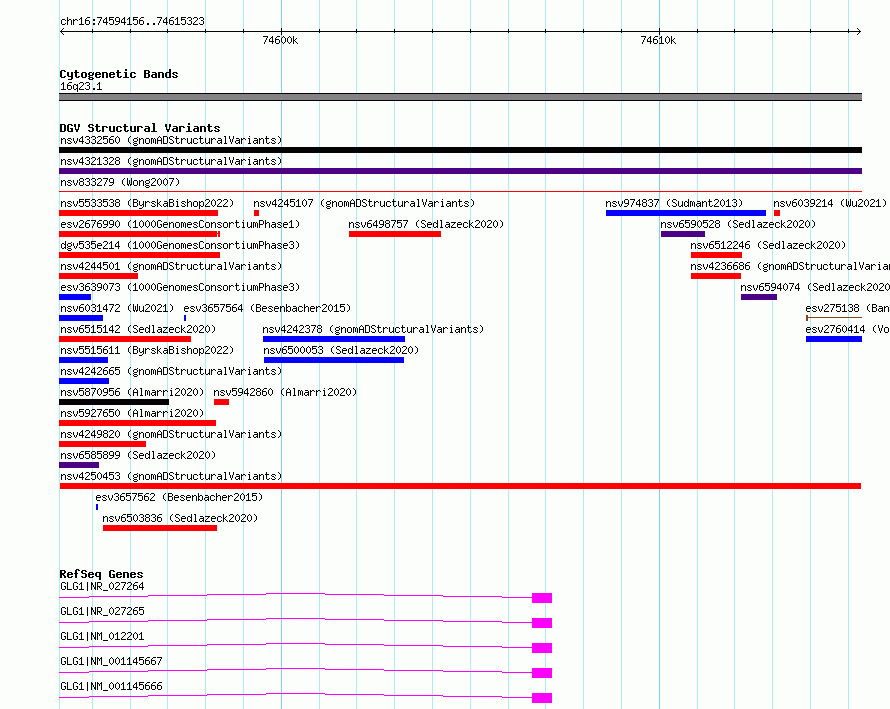Click nsv4236686 gnomAD label
The height and width of the screenshot is (709, 890).
click(790, 266)
